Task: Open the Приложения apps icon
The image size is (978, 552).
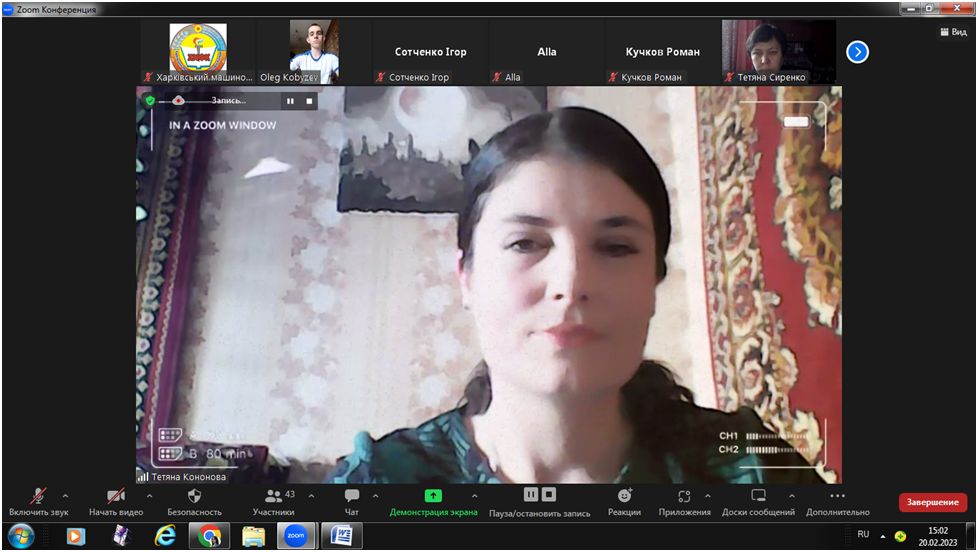Action: (684, 496)
